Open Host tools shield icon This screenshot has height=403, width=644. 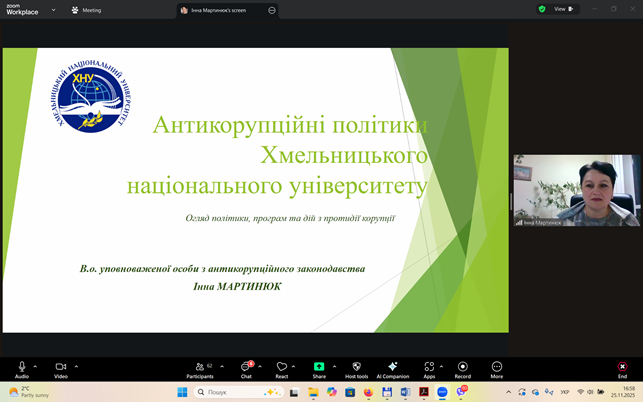pyautogui.click(x=356, y=367)
